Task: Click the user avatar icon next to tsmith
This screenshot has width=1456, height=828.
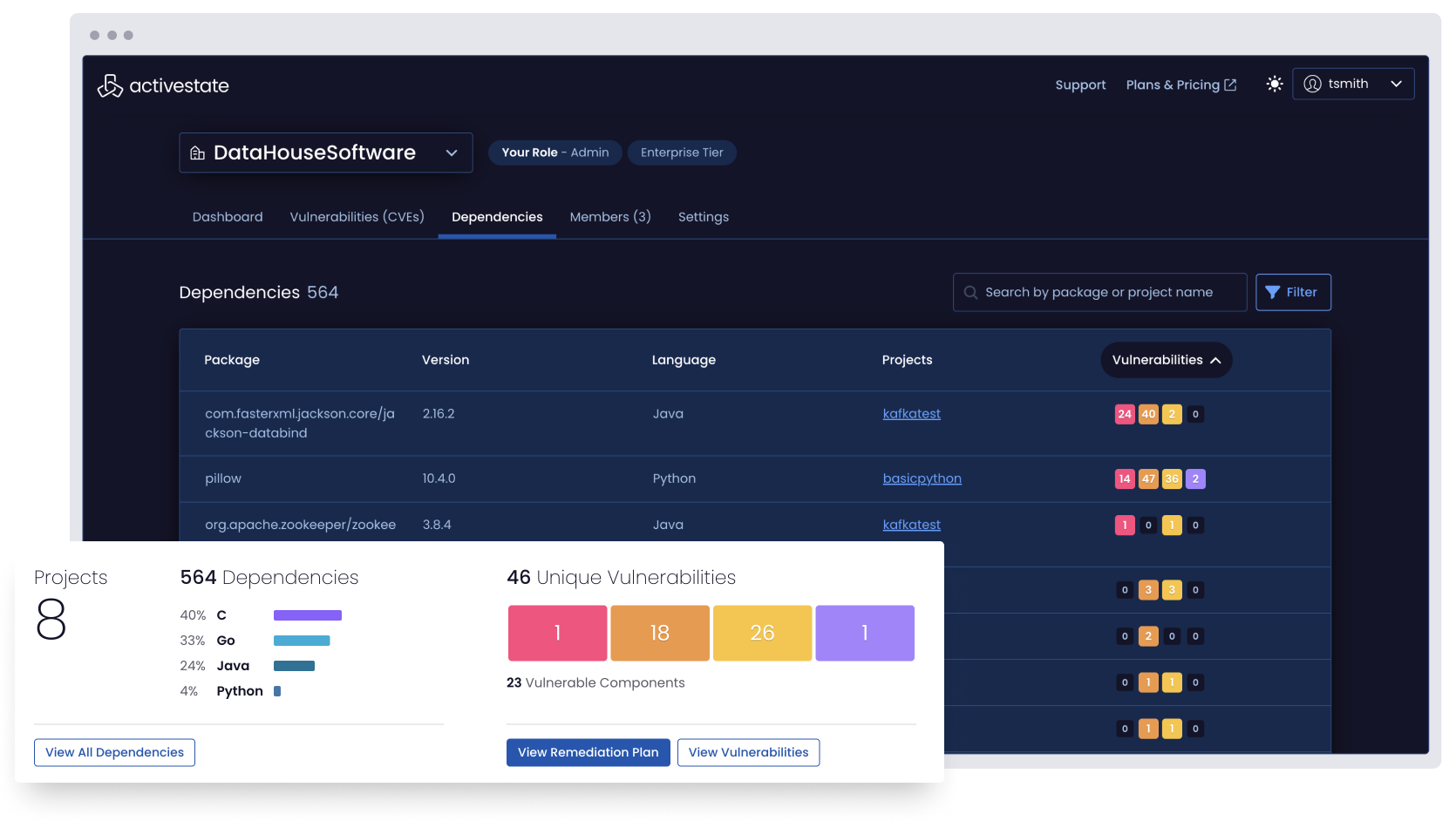Action: pos(1312,84)
